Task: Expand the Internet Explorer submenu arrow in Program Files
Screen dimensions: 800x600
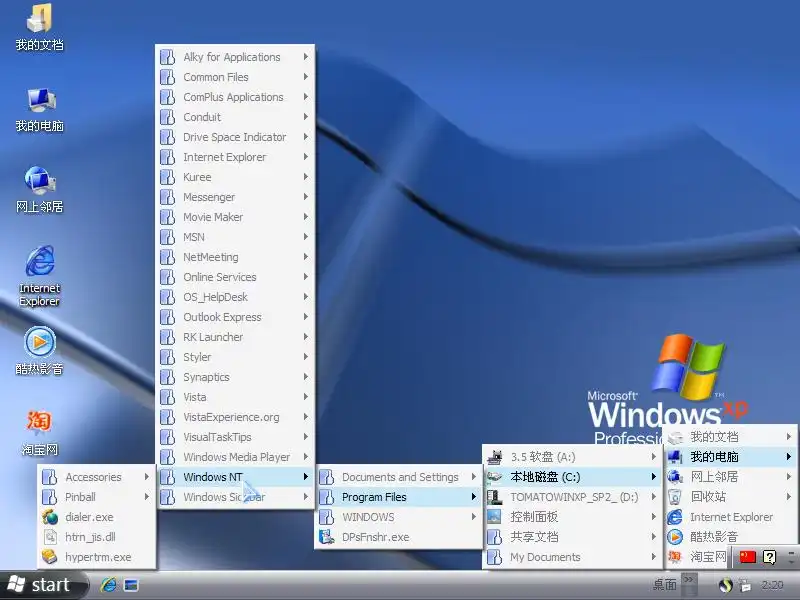Action: (306, 157)
